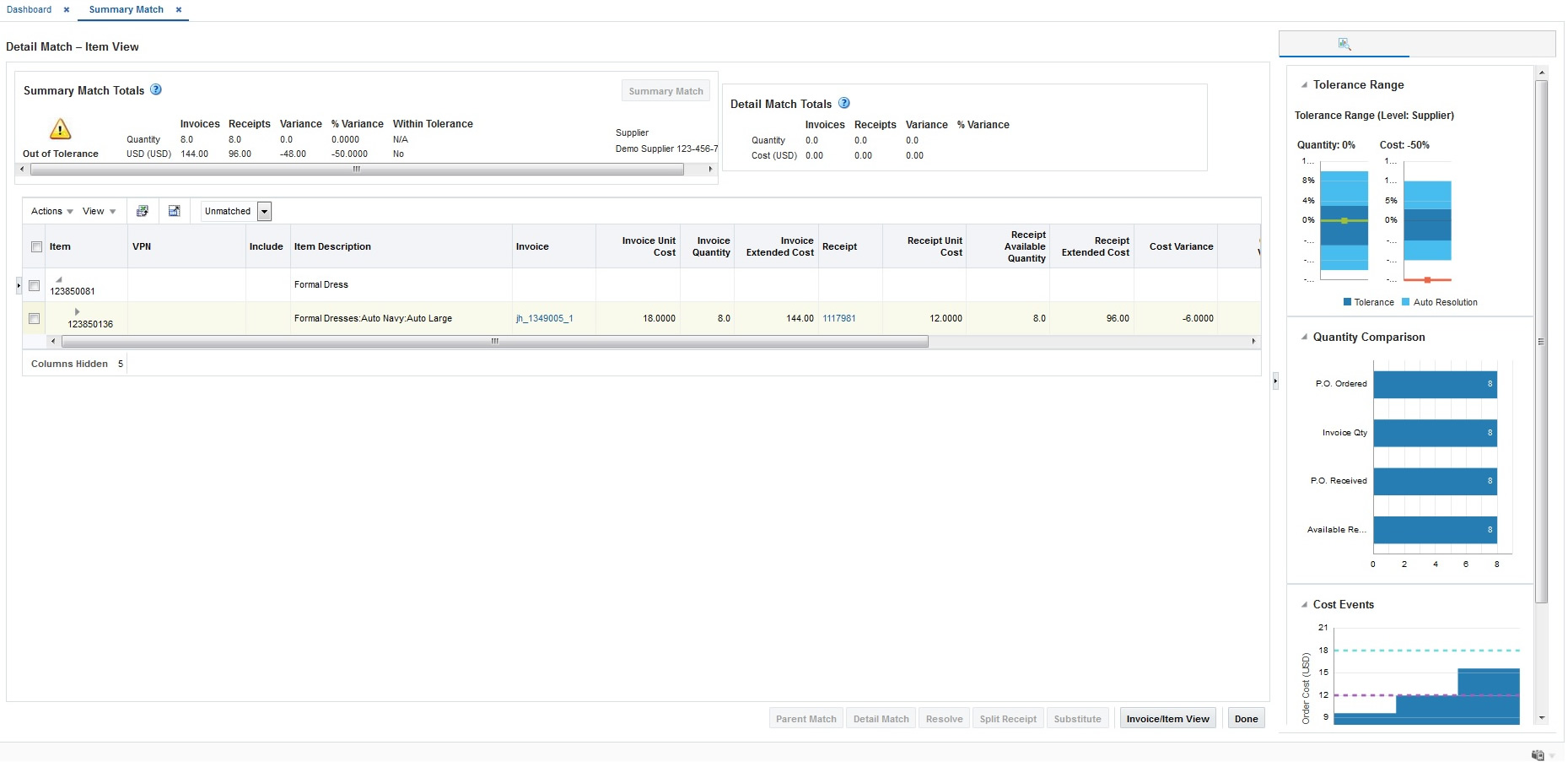Click the Detach table icon
The width and height of the screenshot is (1568, 767).
pos(175,210)
